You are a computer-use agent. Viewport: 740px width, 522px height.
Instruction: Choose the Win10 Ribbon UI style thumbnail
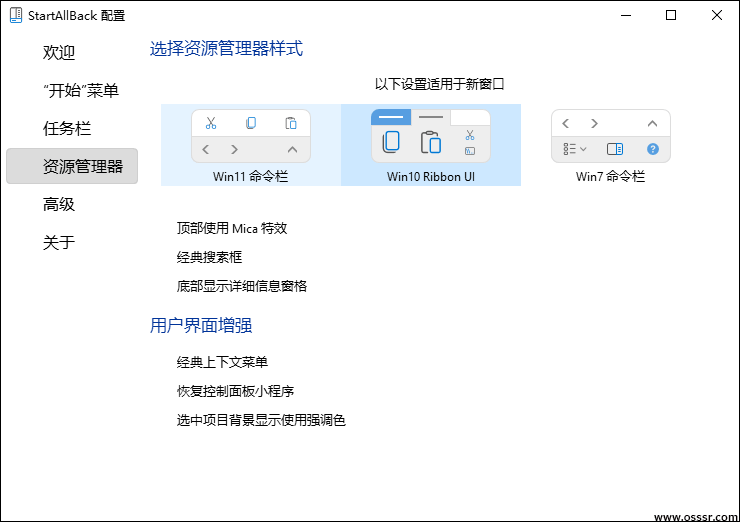click(431, 145)
